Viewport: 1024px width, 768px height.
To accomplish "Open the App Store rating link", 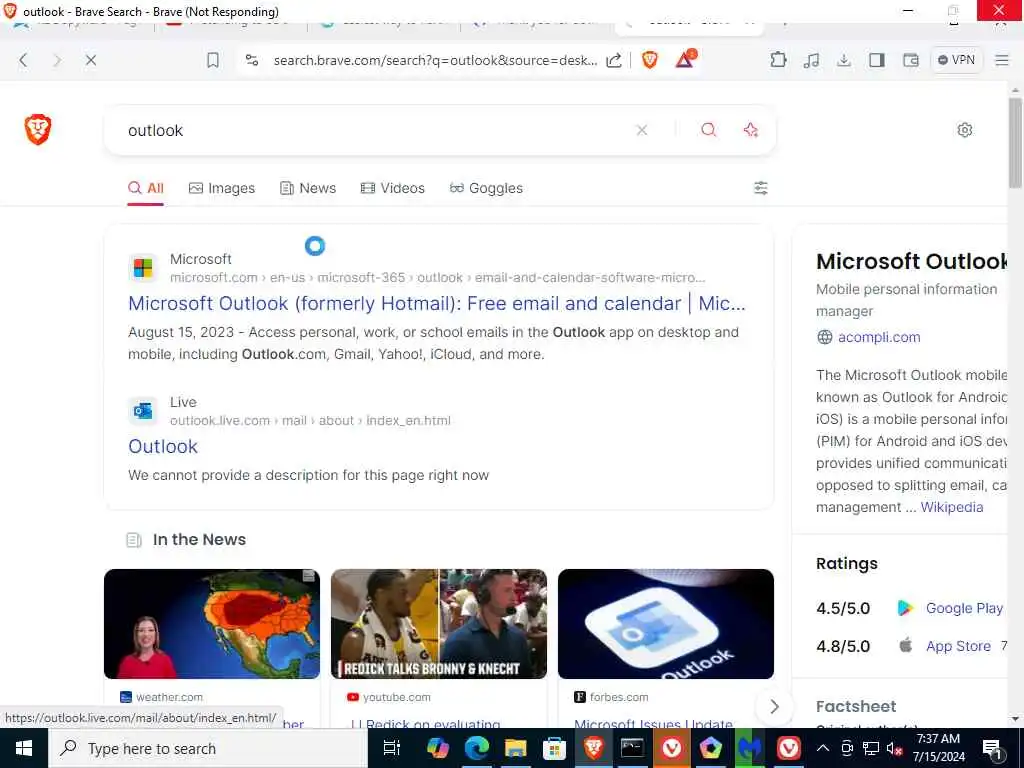I will [x=958, y=646].
